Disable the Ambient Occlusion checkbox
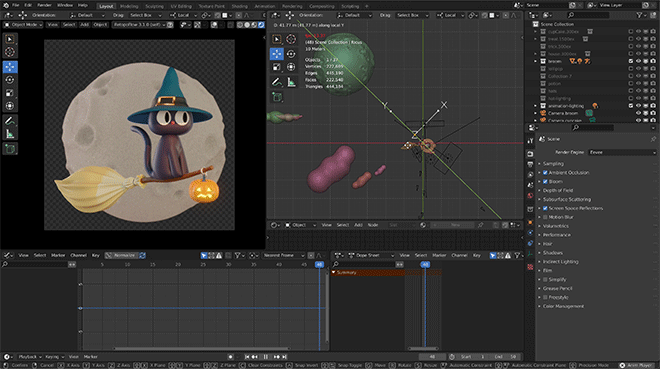This screenshot has width=660, height=369. pyautogui.click(x=545, y=173)
